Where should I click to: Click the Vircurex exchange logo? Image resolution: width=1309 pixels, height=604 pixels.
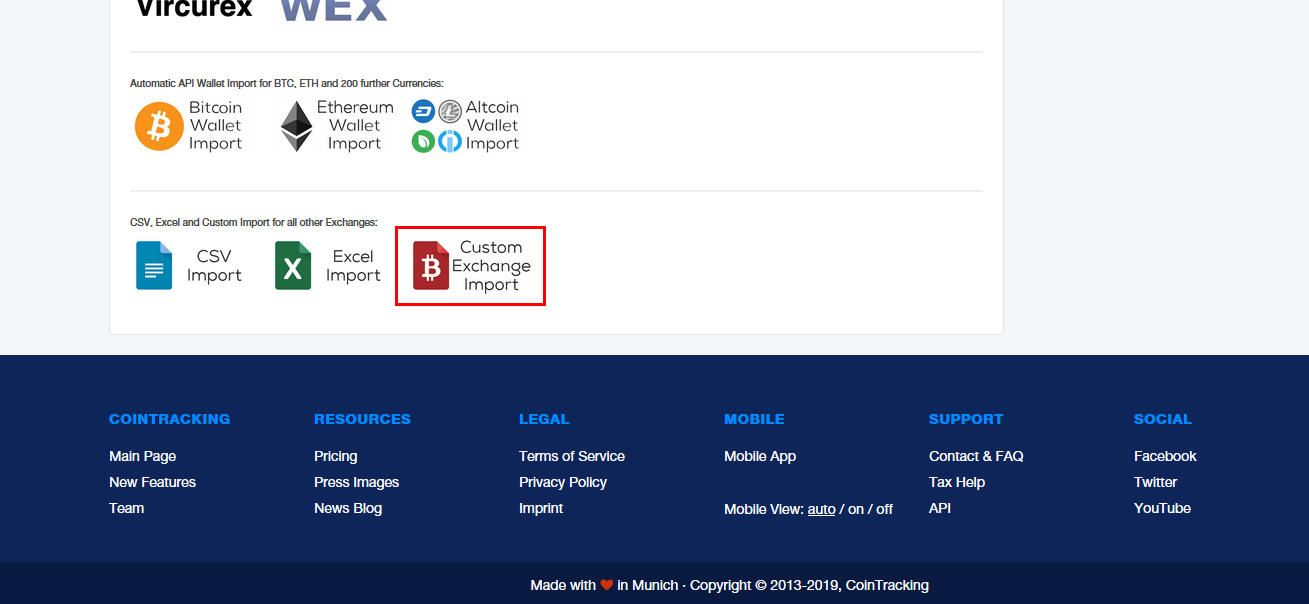[194, 9]
